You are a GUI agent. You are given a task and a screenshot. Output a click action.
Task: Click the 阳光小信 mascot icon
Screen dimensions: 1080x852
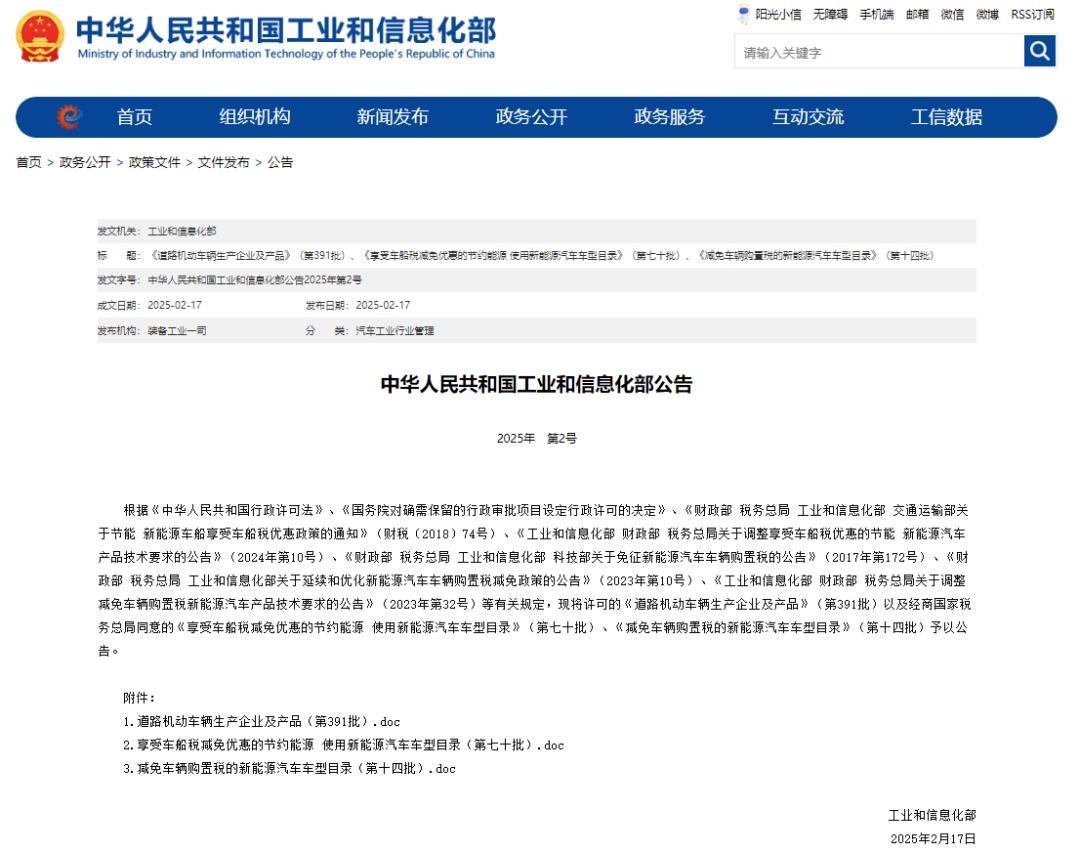743,14
